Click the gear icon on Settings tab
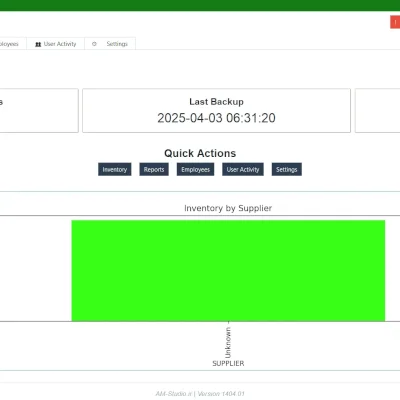 [x=94, y=44]
